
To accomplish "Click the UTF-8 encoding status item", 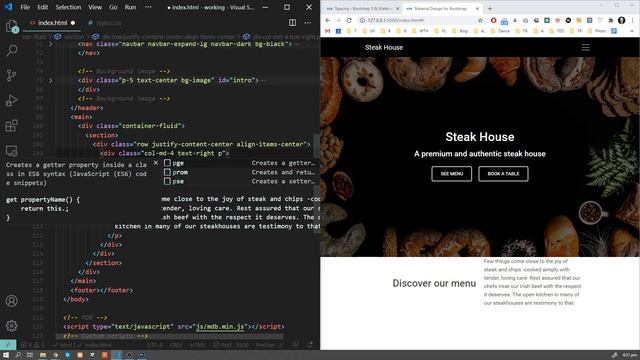I will [155, 345].
